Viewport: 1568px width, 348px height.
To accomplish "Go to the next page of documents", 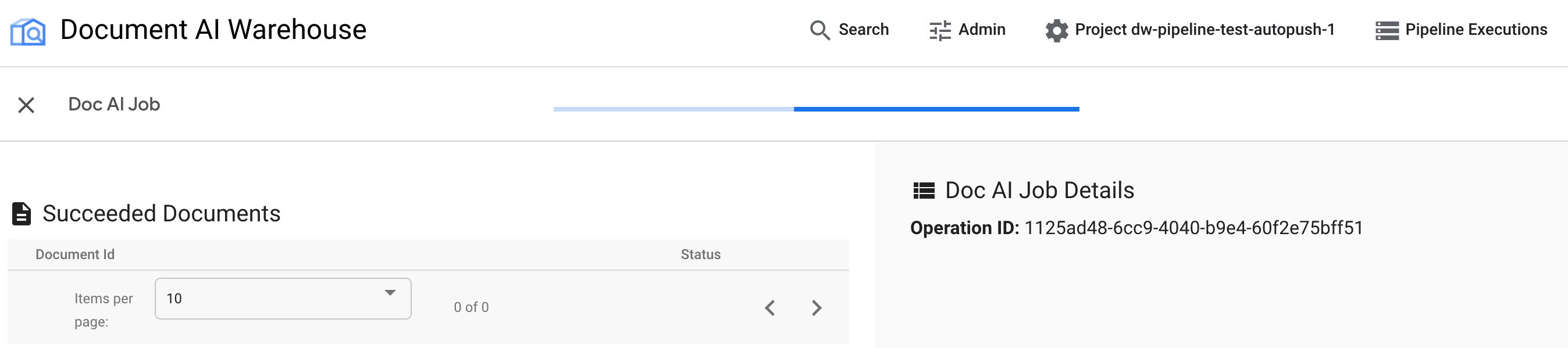I will click(x=817, y=308).
